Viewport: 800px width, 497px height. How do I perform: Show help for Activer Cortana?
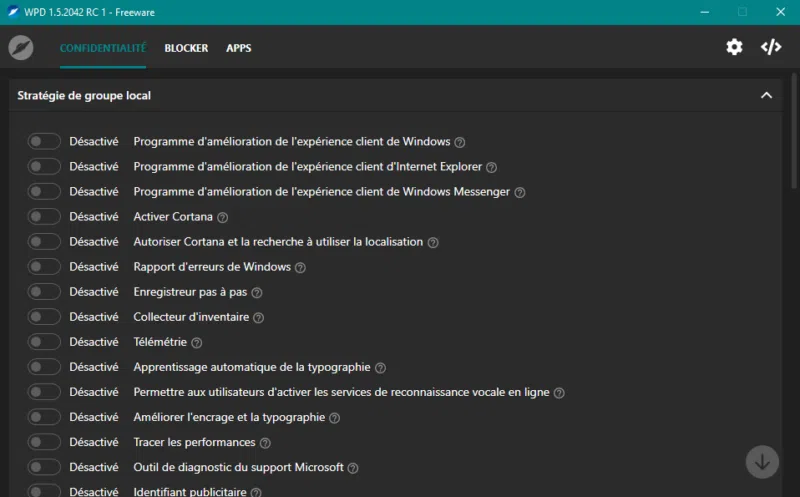(x=222, y=217)
